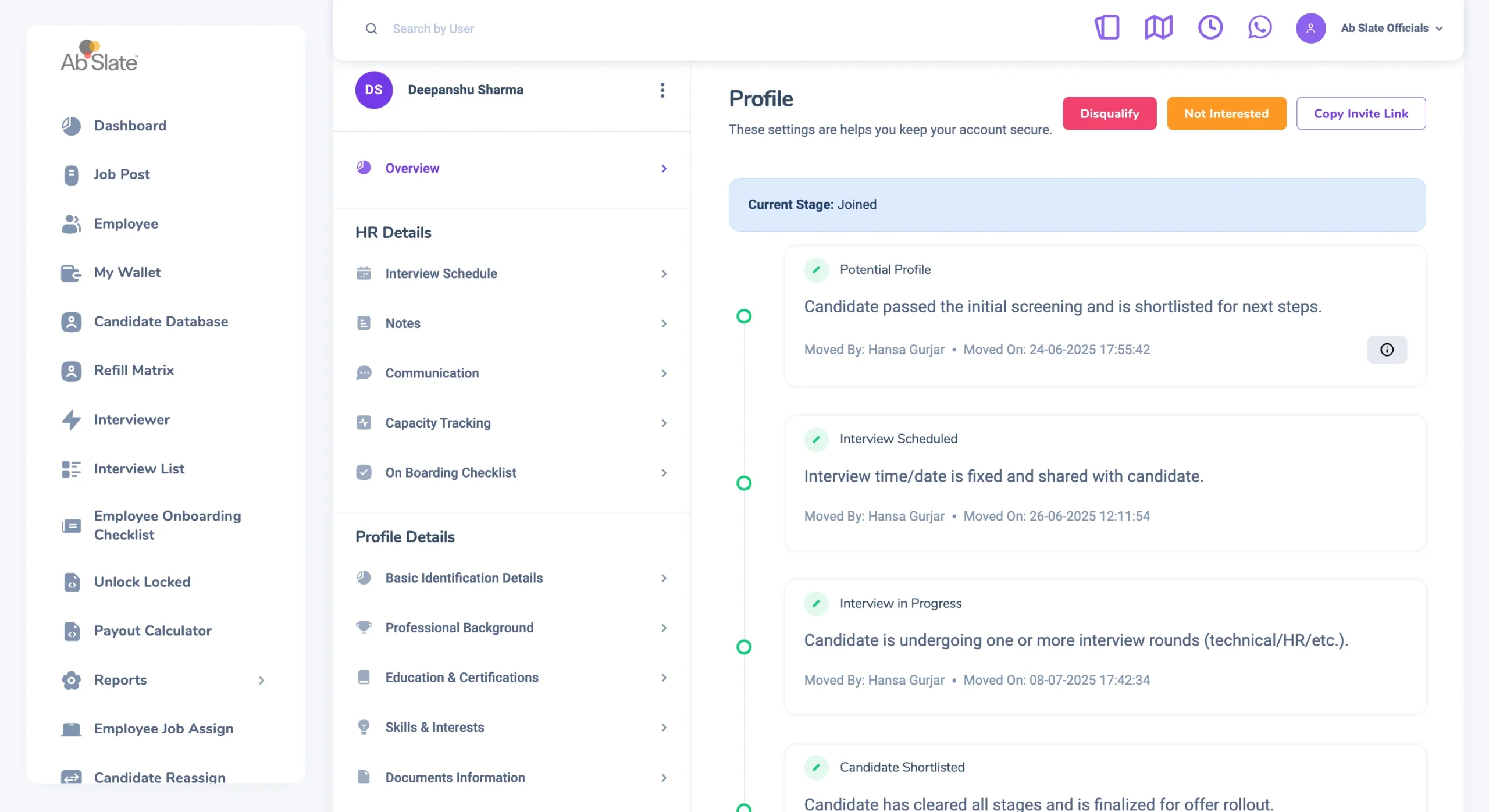
Task: Click edit pencil icon for Interview Scheduled
Action: pyautogui.click(x=816, y=439)
